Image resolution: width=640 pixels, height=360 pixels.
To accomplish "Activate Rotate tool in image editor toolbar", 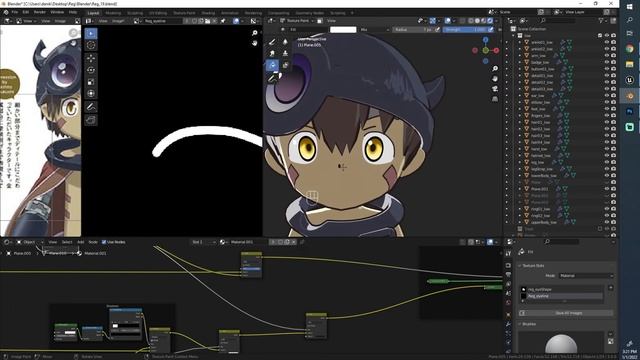I will pyautogui.click(x=91, y=70).
